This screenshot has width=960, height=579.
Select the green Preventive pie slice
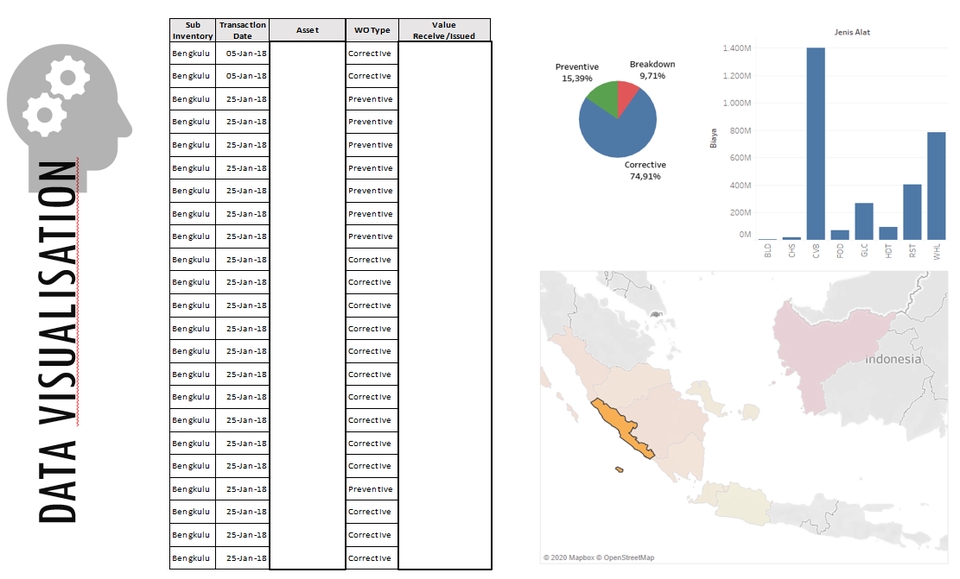603,98
